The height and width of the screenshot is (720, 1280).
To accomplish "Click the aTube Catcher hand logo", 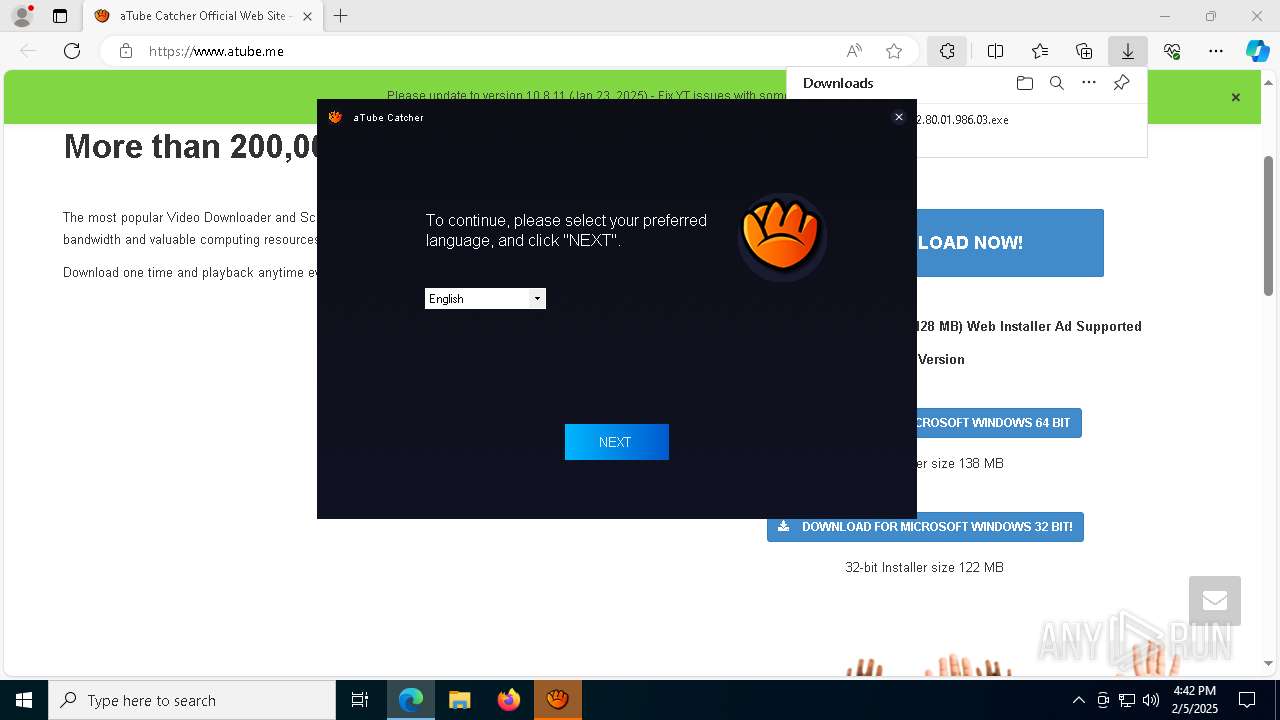I will (782, 237).
